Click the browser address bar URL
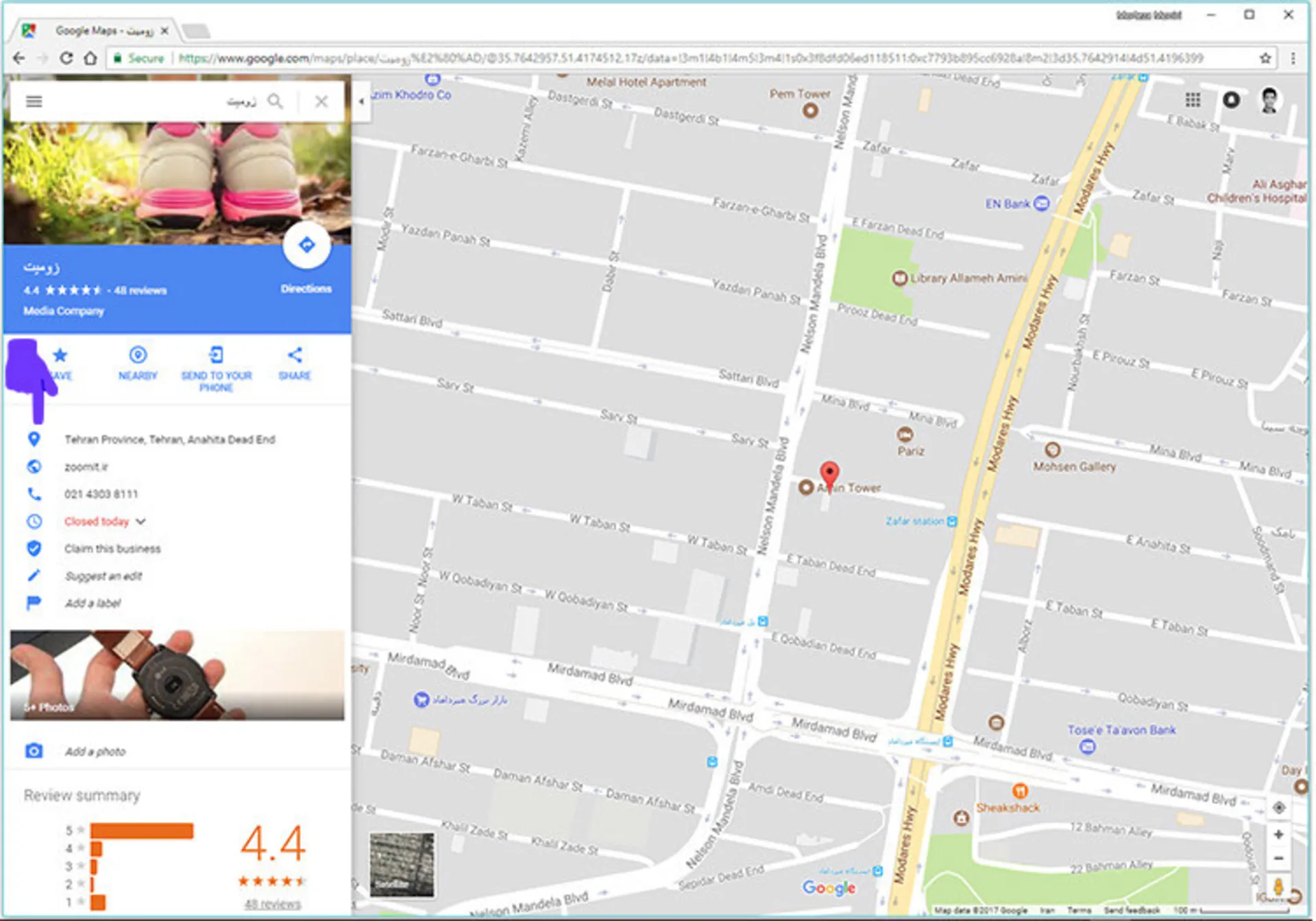Image resolution: width=1316 pixels, height=921 pixels. point(690,58)
